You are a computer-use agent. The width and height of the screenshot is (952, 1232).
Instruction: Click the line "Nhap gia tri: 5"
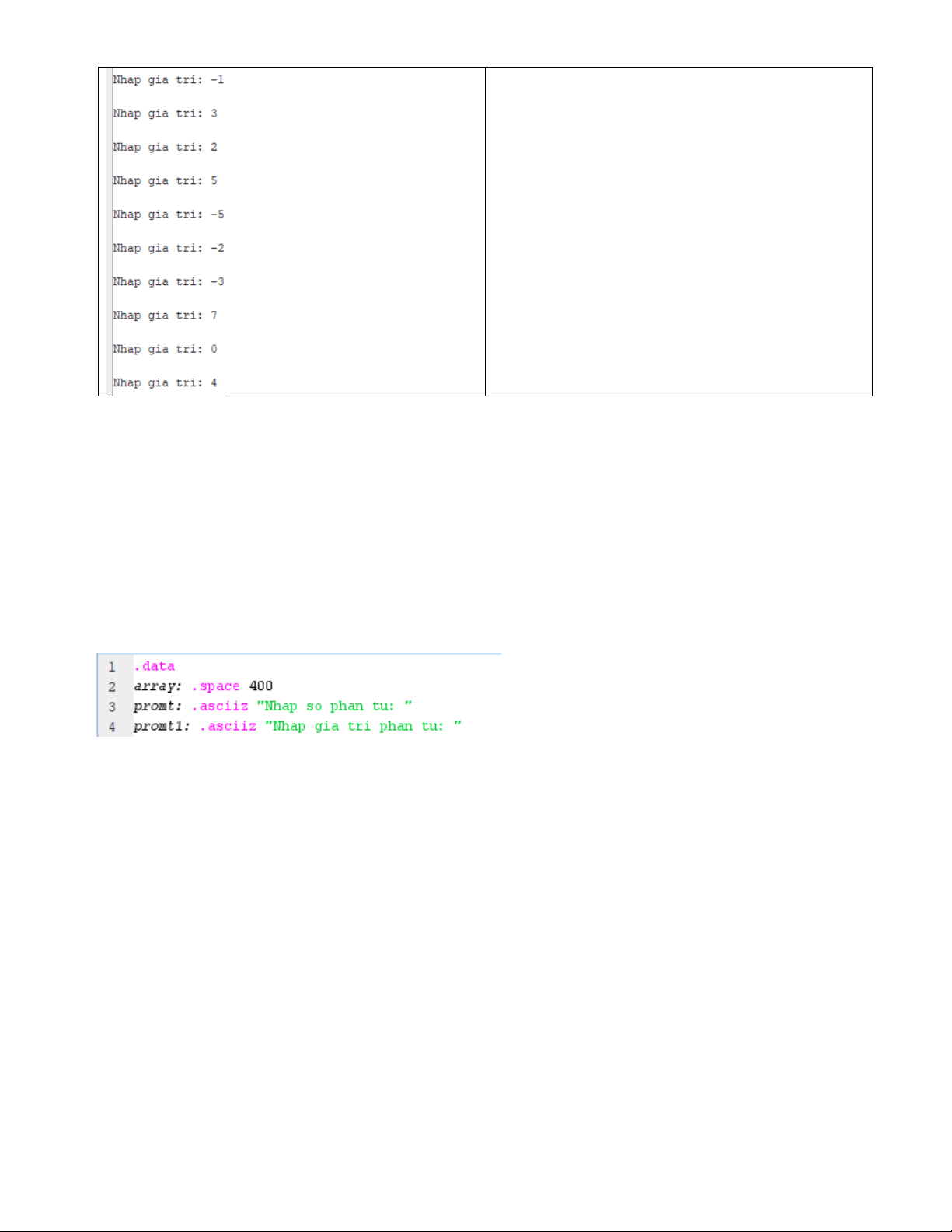(x=165, y=181)
